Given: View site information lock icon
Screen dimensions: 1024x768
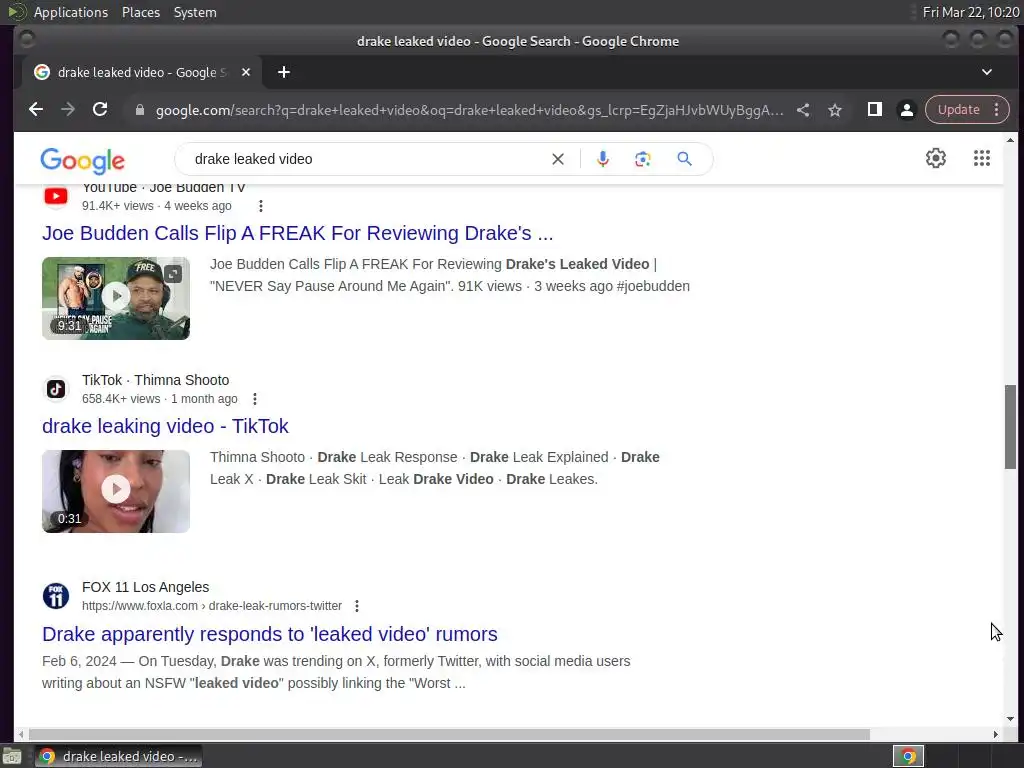Looking at the screenshot, I should tap(139, 110).
